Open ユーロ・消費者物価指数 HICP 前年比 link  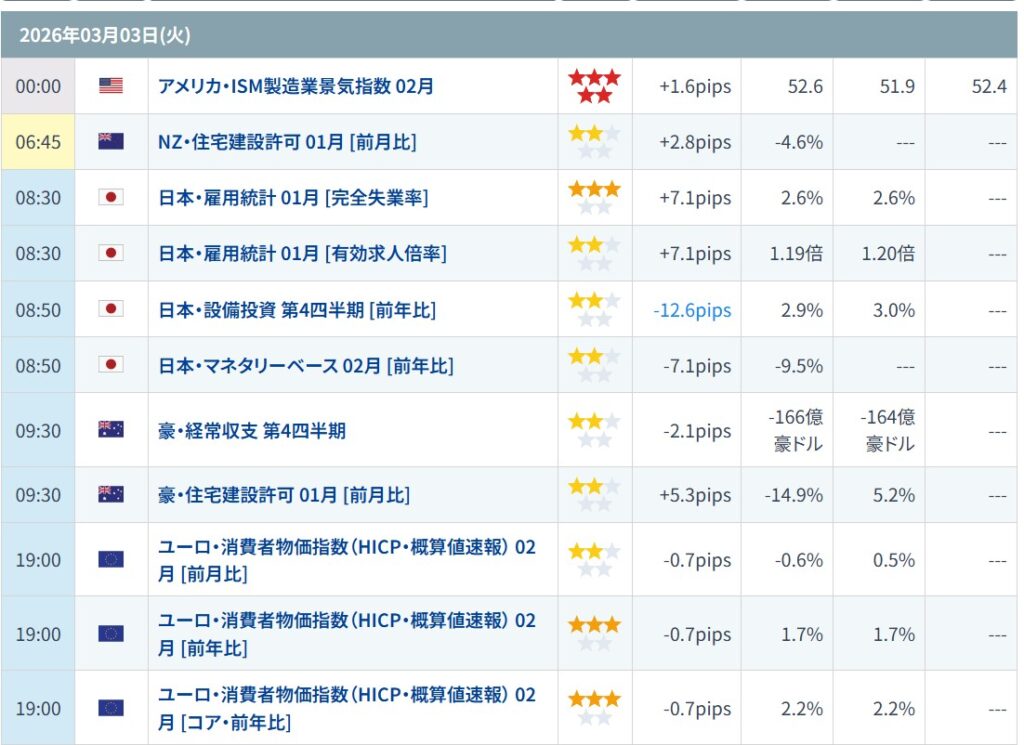tap(346, 634)
